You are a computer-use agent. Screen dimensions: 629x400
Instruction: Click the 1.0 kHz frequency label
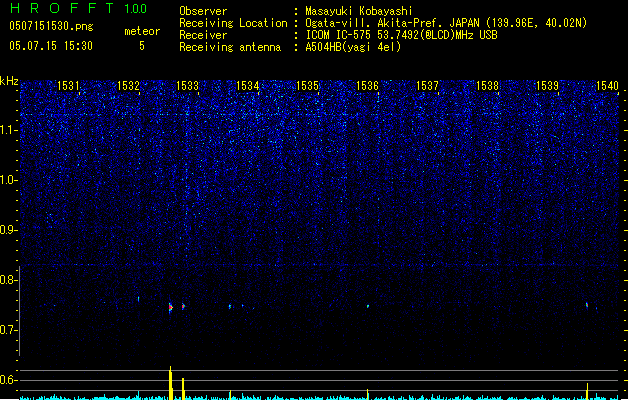tap(9, 180)
